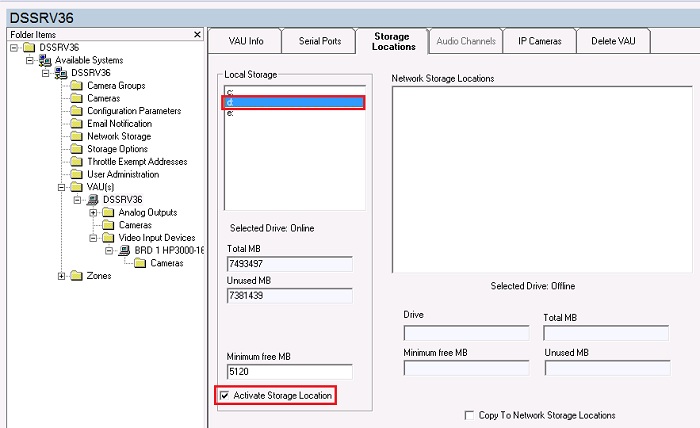This screenshot has height=428, width=700.
Task: Select Email Notification tree label
Action: click(x=119, y=124)
